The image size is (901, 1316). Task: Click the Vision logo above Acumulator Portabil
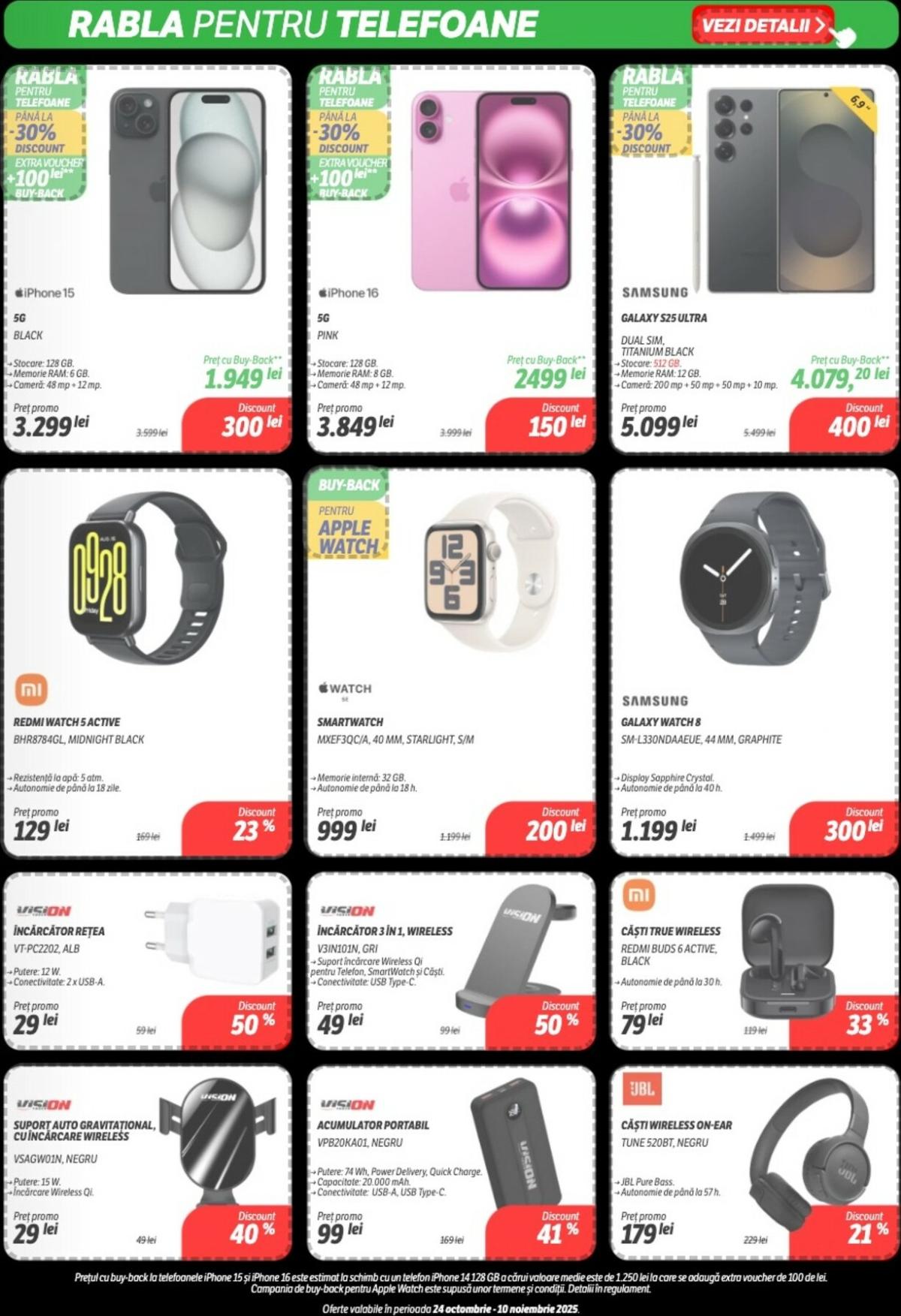[347, 1104]
